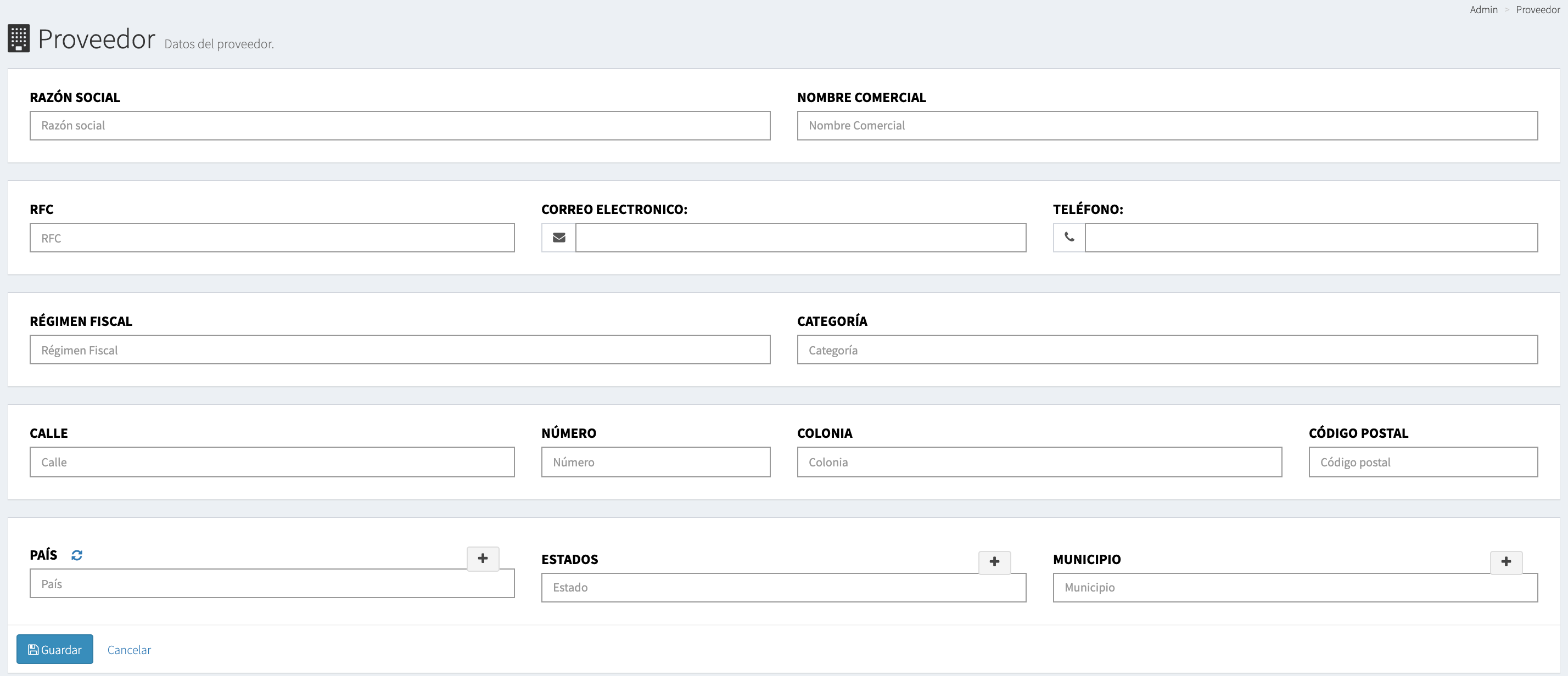Open the Admin breadcrumb link
Image resolution: width=1568 pixels, height=676 pixels.
tap(1483, 10)
